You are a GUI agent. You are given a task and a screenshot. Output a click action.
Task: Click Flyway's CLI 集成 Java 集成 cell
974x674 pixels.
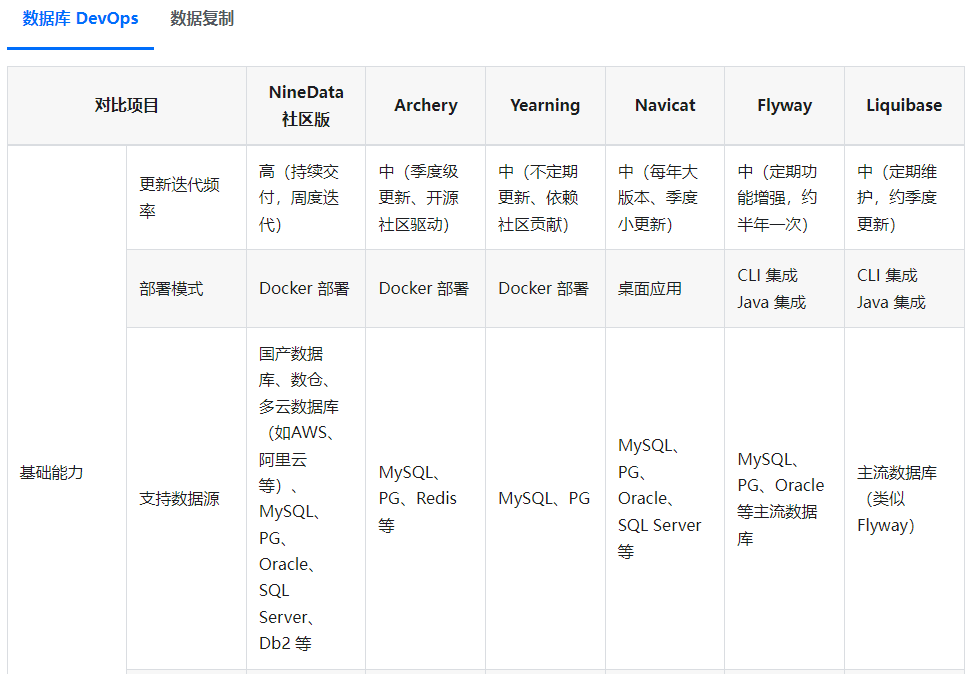tap(785, 289)
